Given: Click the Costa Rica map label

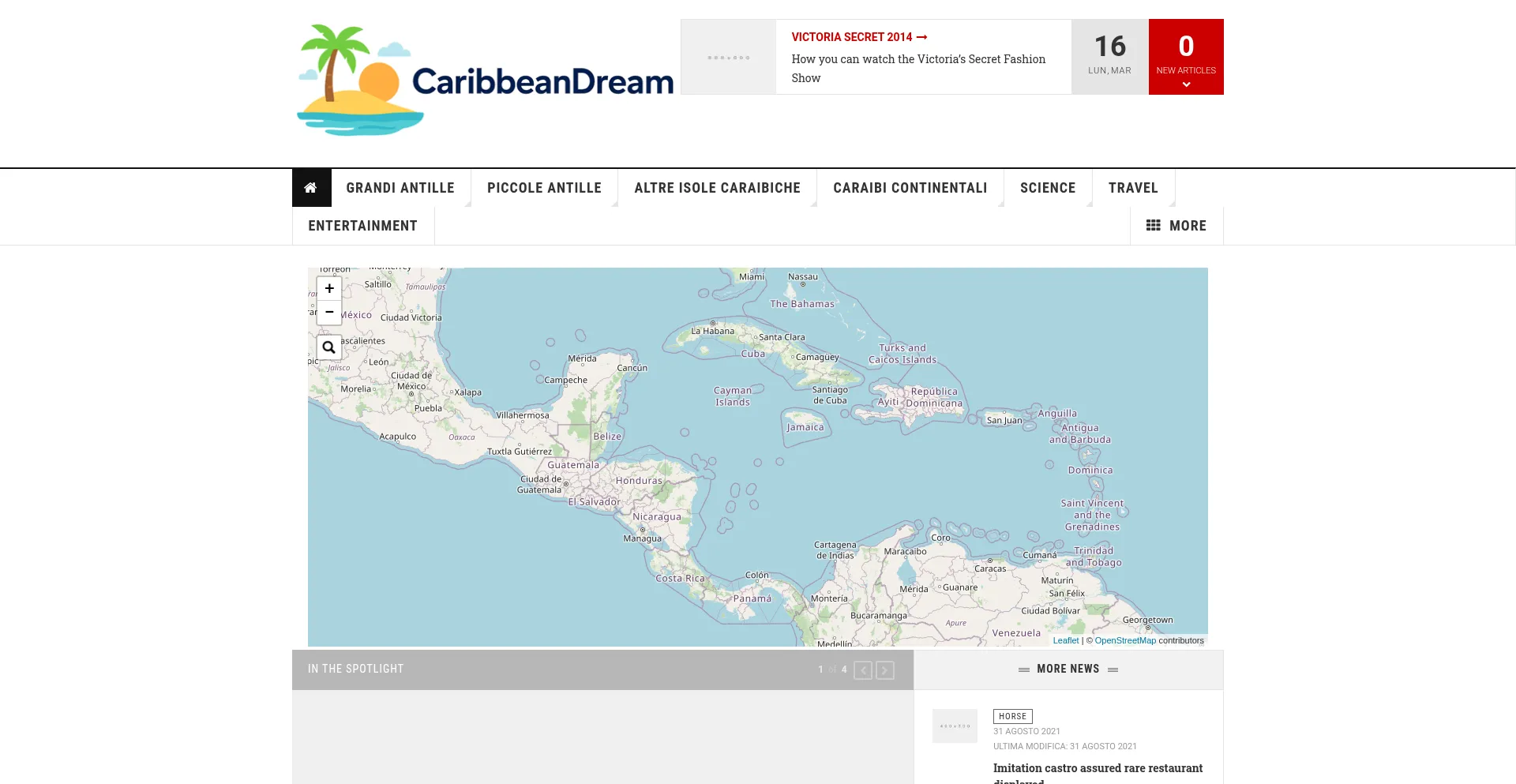Looking at the screenshot, I should click(680, 578).
